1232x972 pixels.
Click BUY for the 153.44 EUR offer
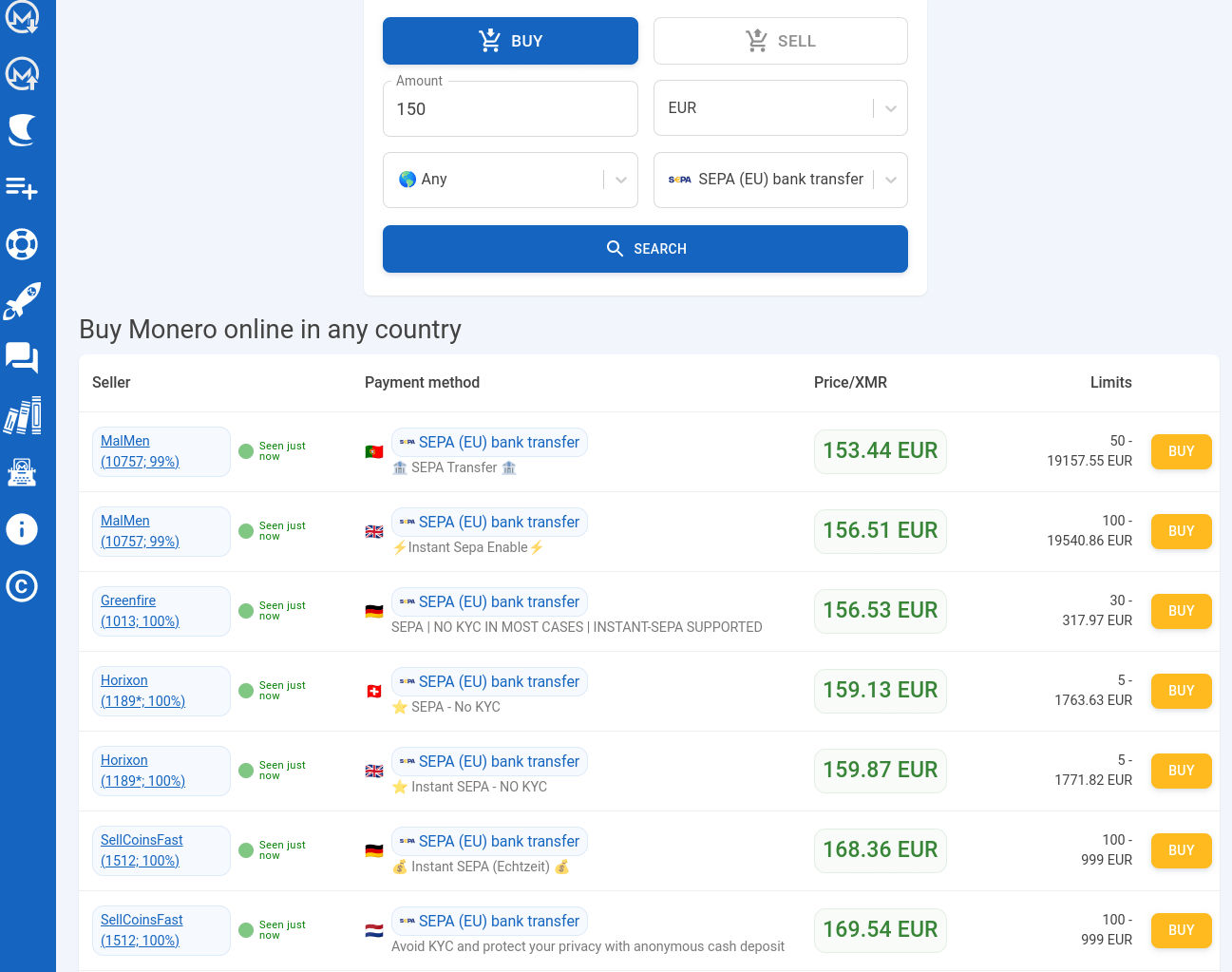[1181, 451]
